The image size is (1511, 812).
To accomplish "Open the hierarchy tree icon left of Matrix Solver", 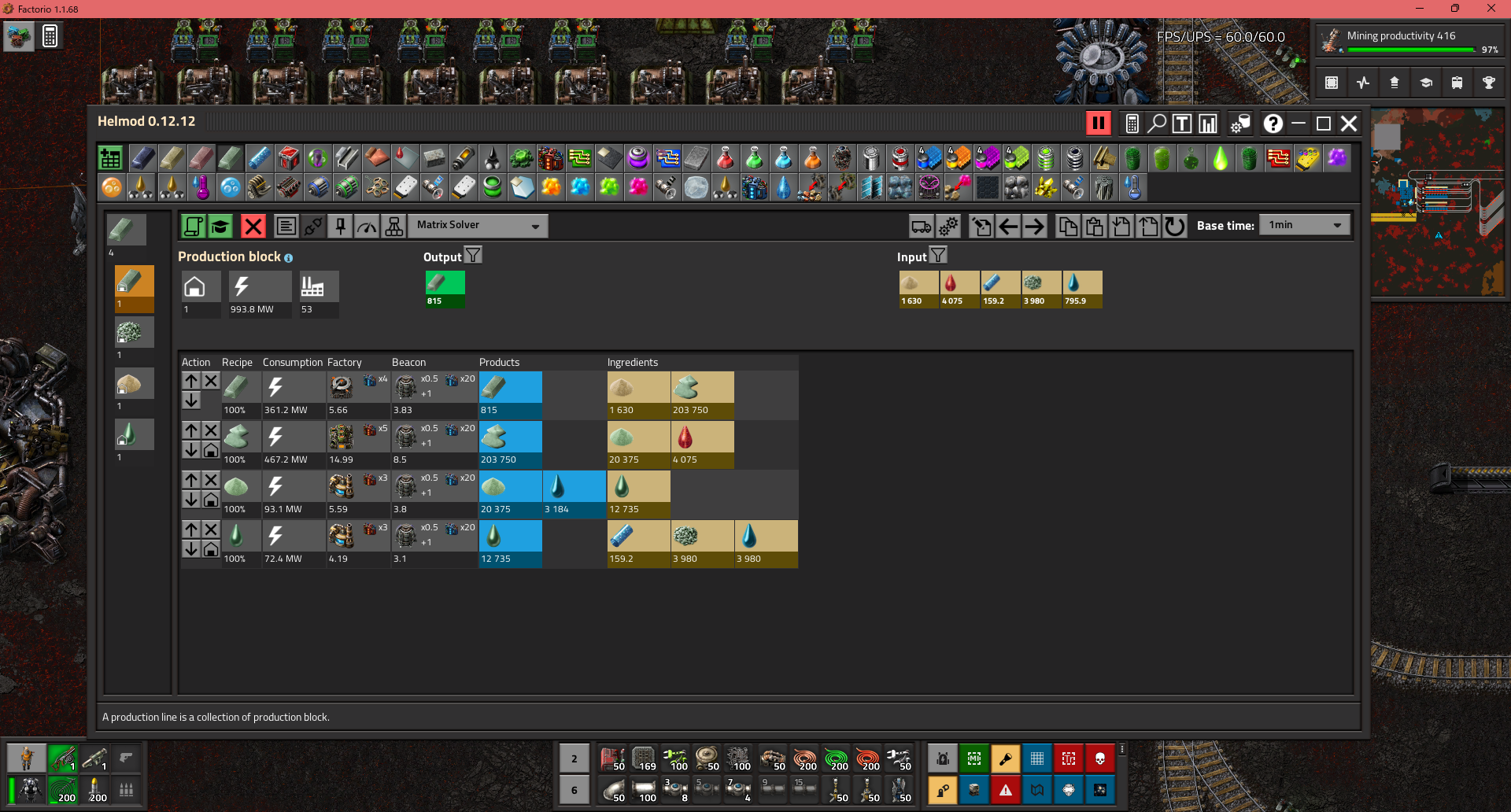I will pyautogui.click(x=393, y=227).
